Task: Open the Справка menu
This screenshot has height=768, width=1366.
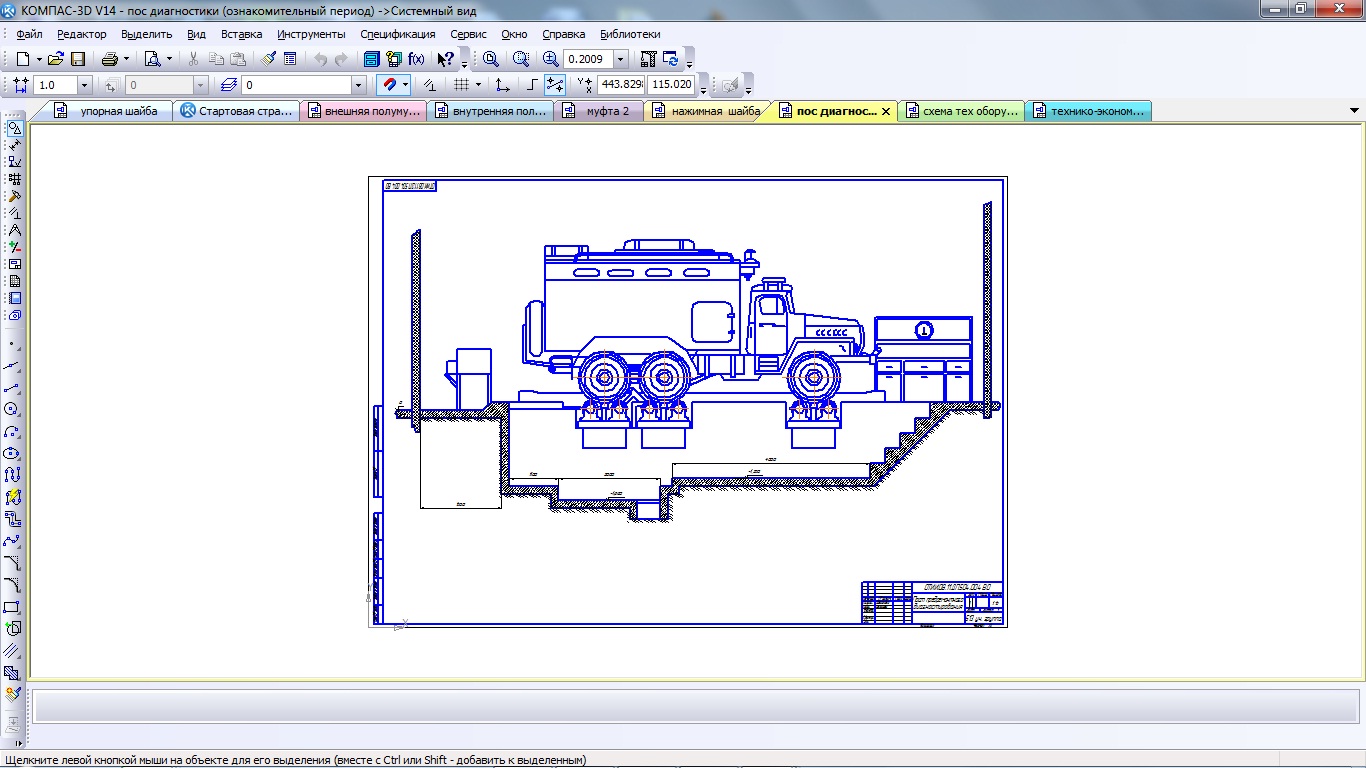Action: [x=563, y=34]
